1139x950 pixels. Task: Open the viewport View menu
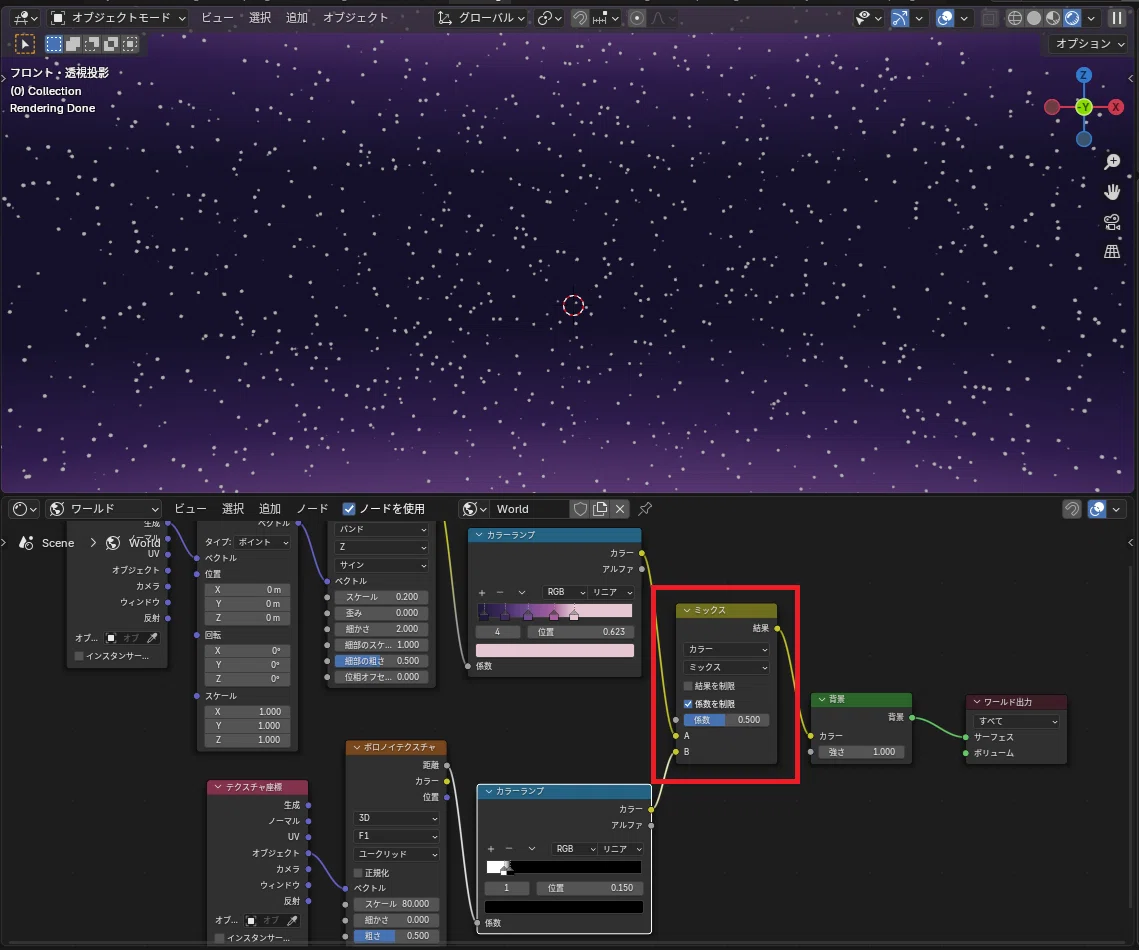click(x=217, y=17)
